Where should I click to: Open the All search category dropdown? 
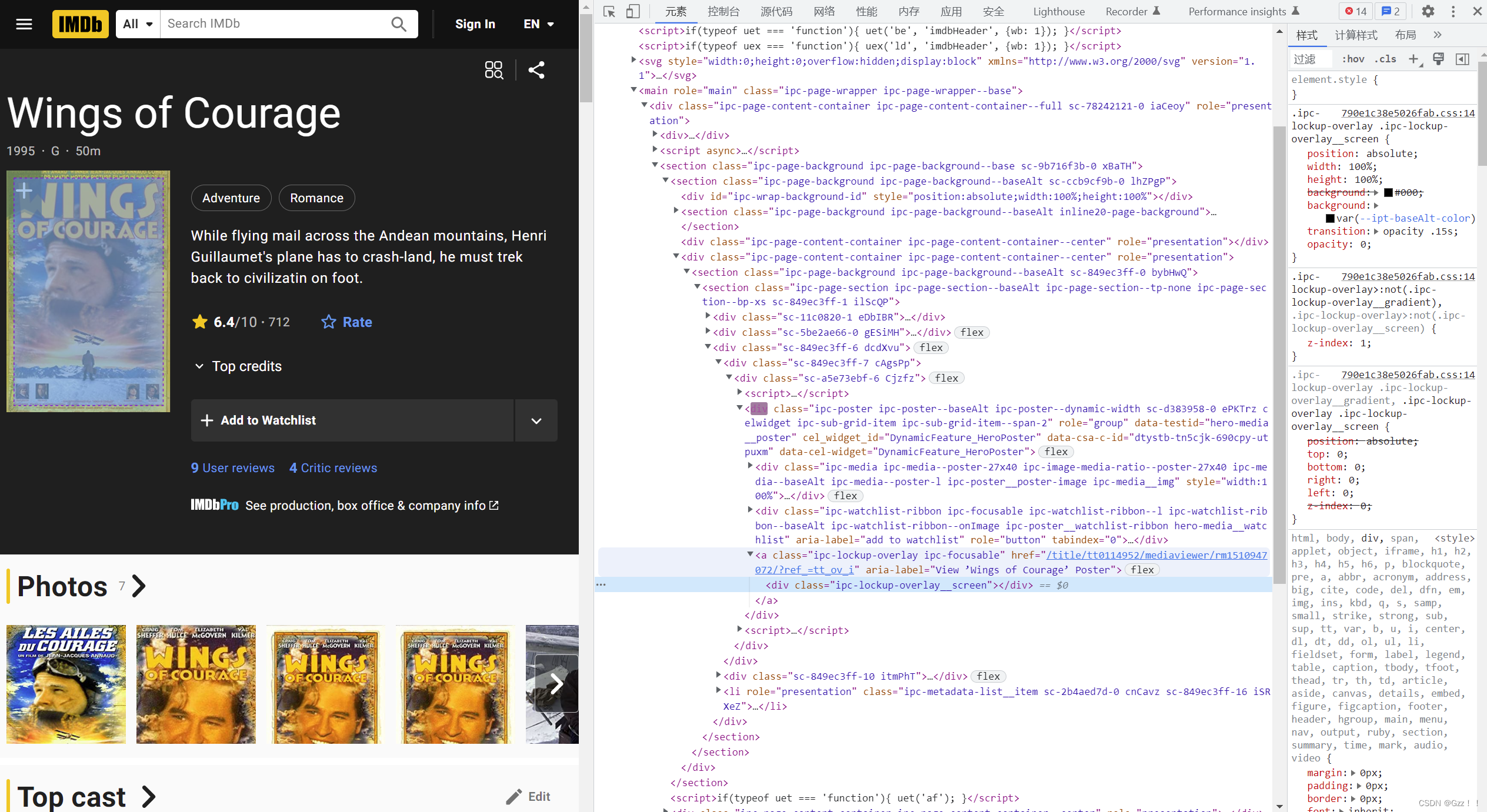point(138,24)
